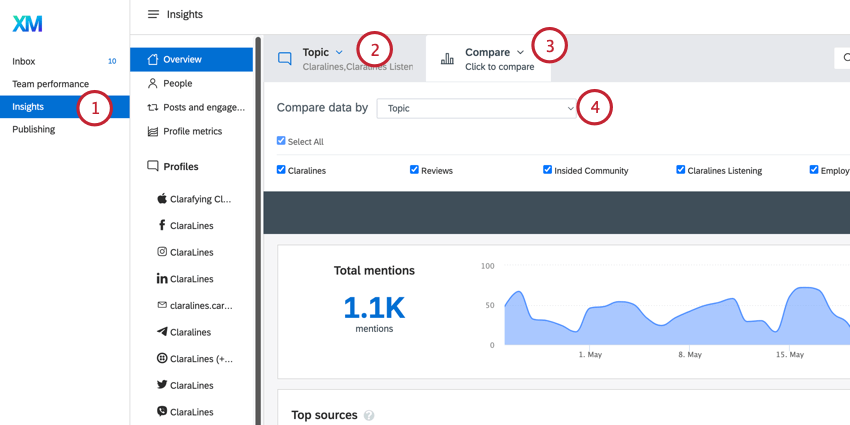Screen dimensions: 850x425
Task: Click the Total mentions area chart
Action: (x=677, y=316)
